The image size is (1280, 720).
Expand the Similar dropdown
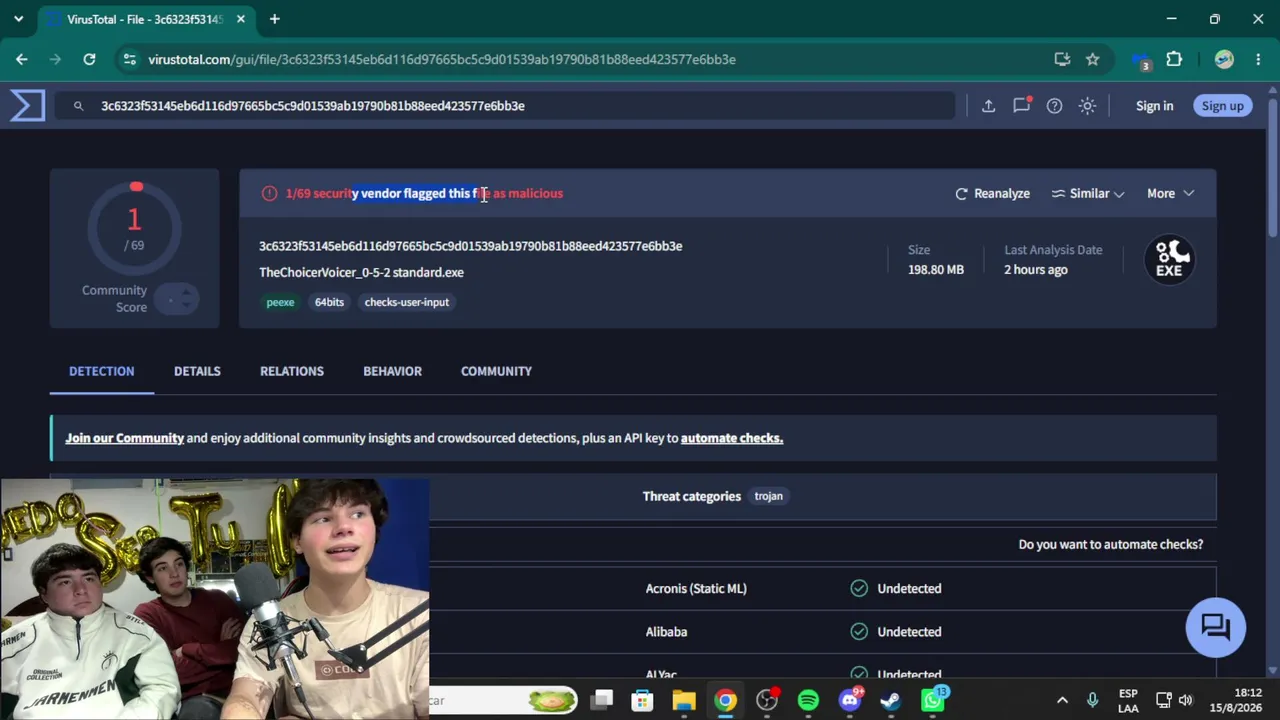pos(1088,193)
